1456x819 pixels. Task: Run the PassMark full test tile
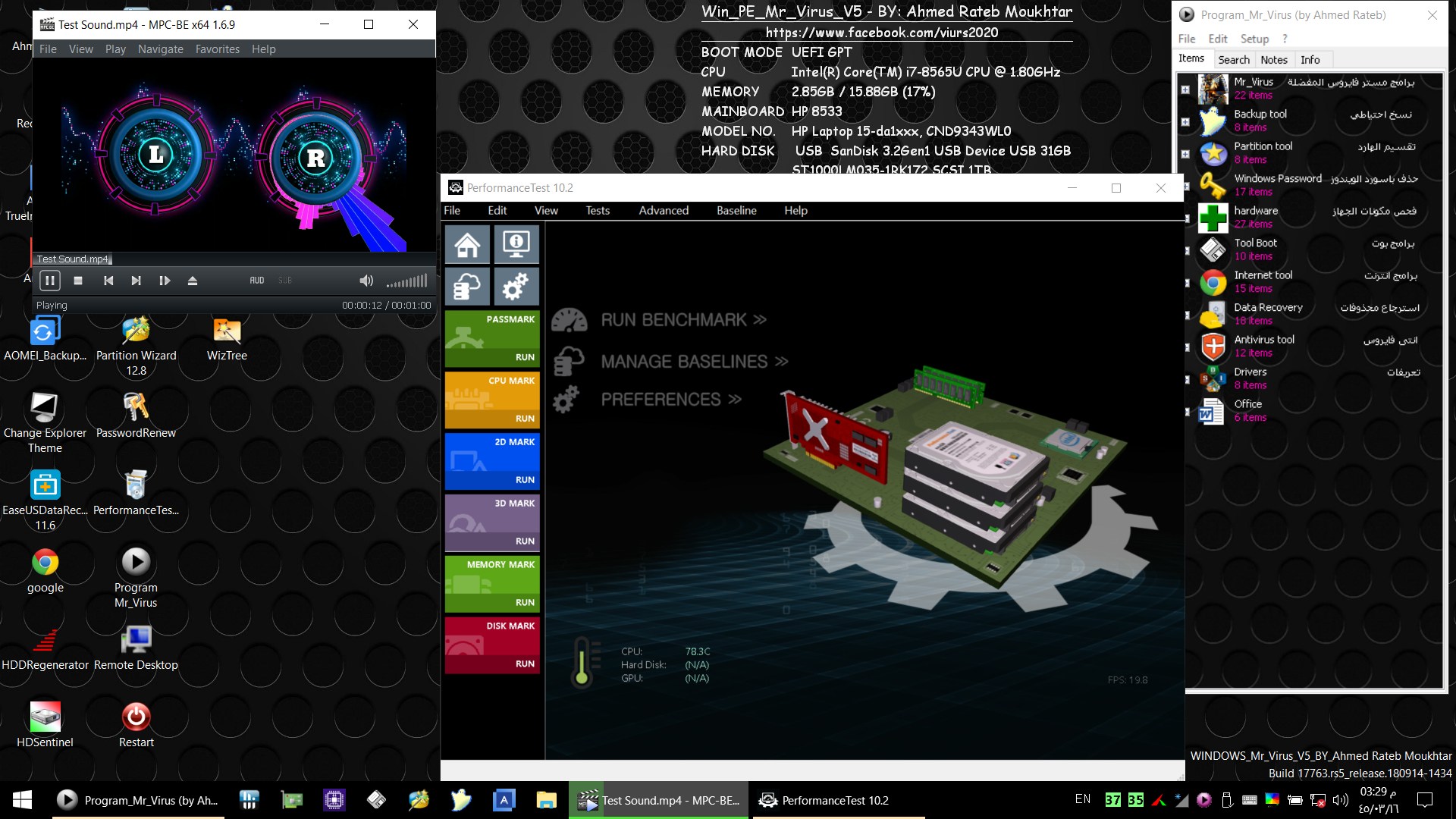492,338
